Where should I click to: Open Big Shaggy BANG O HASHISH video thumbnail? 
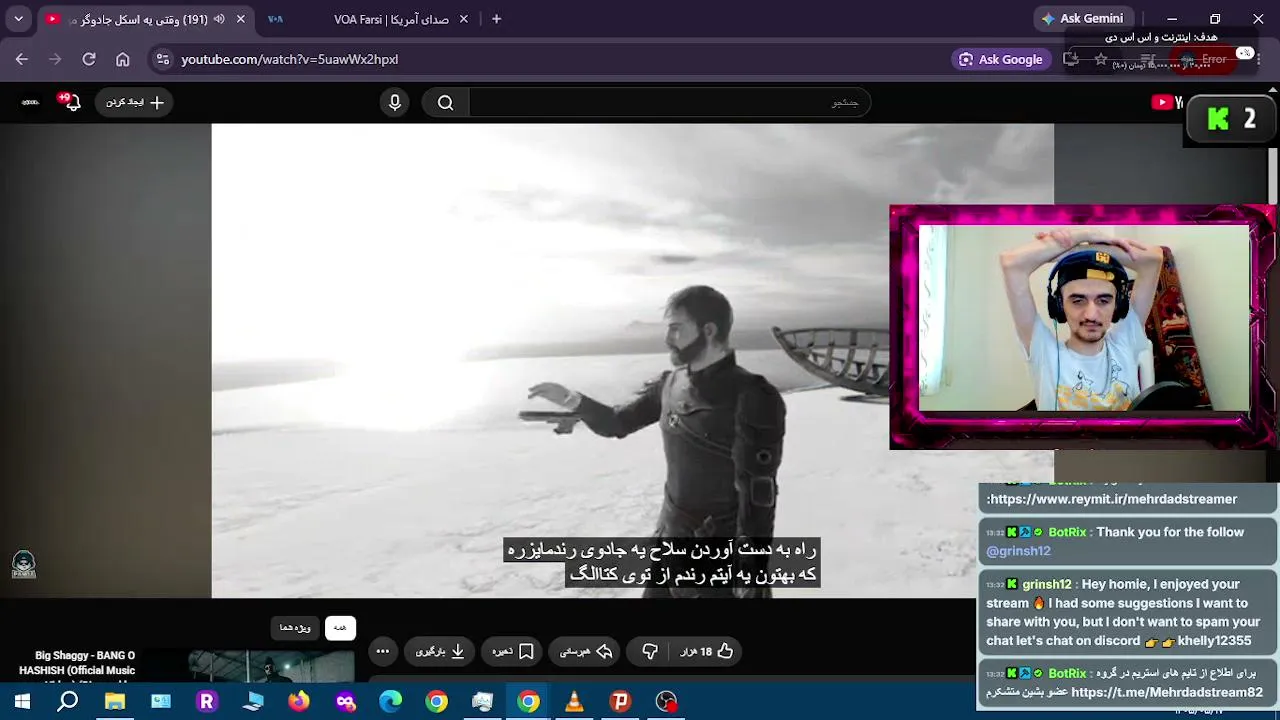click(x=271, y=666)
